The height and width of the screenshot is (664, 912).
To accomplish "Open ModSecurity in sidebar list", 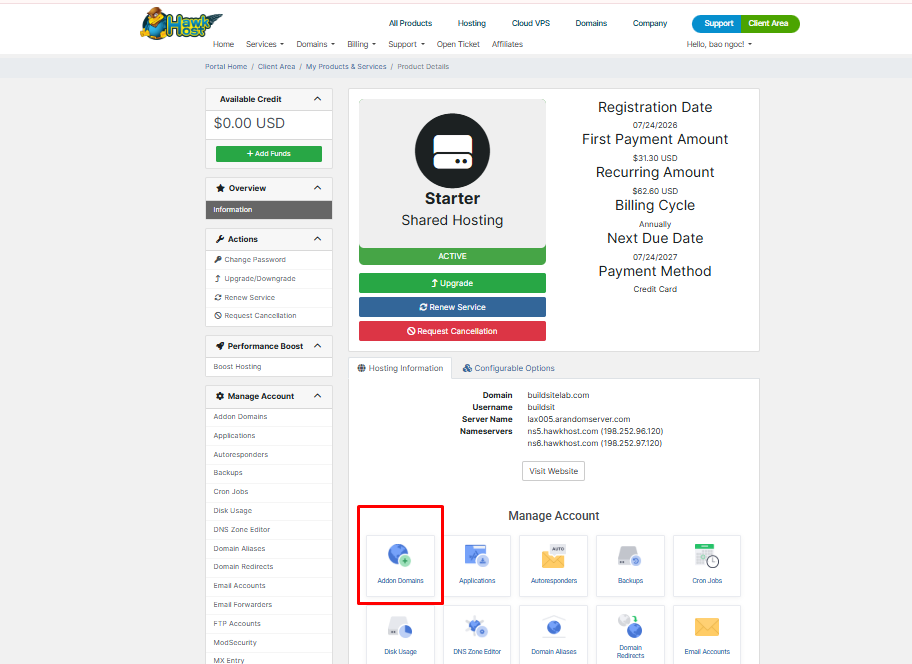I will tap(269, 642).
